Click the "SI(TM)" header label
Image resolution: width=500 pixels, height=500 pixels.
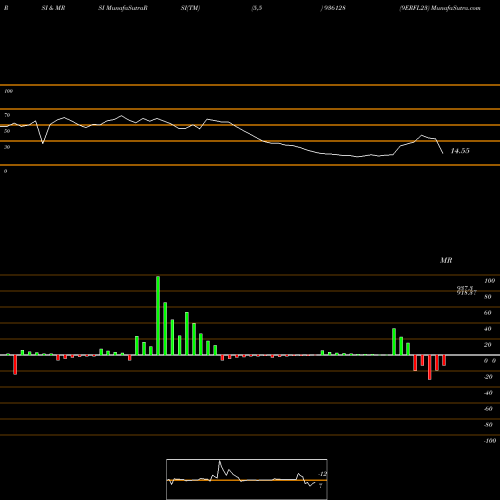[190, 8]
